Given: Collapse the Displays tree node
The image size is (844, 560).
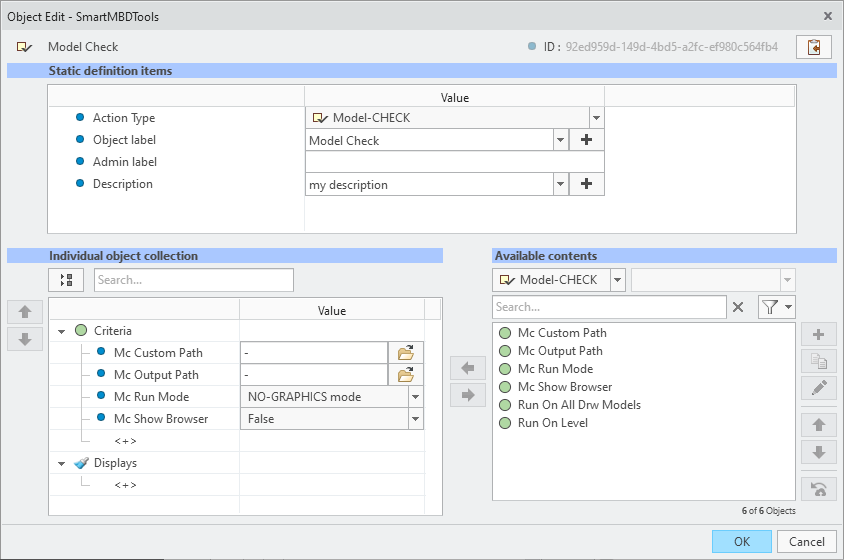Looking at the screenshot, I should click(x=61, y=464).
